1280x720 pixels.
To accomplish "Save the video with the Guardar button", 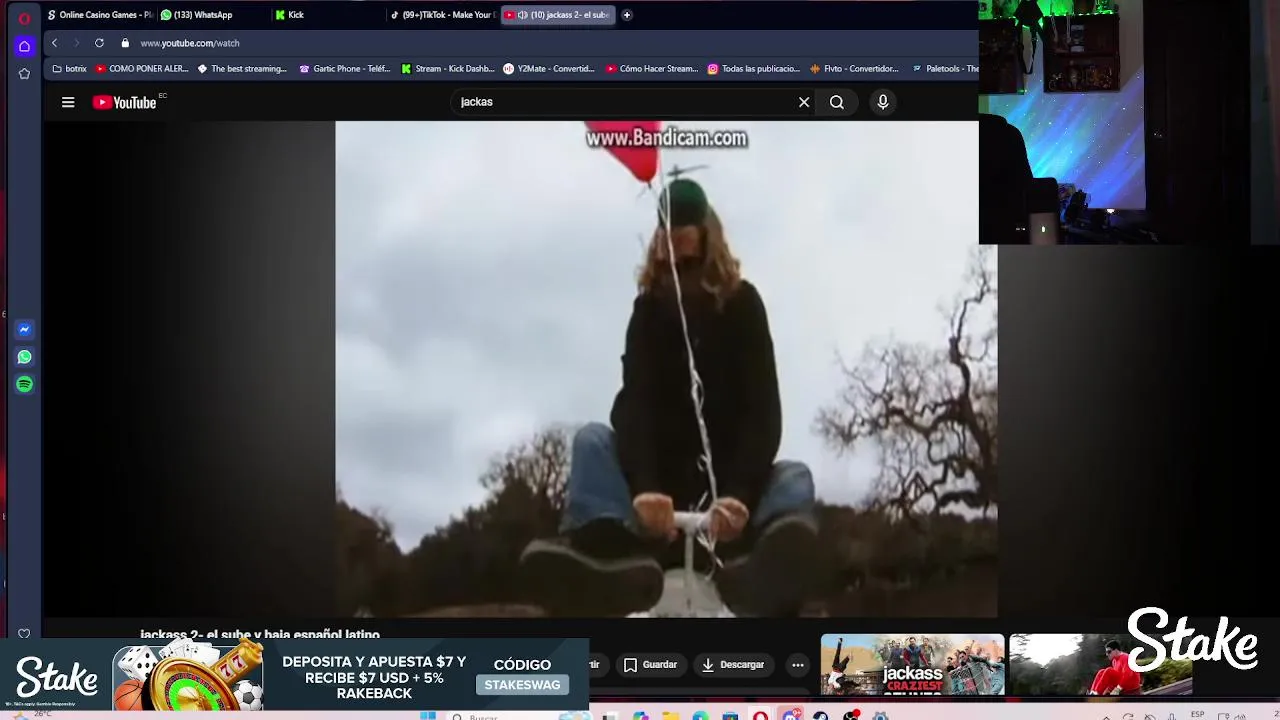I will 651,665.
